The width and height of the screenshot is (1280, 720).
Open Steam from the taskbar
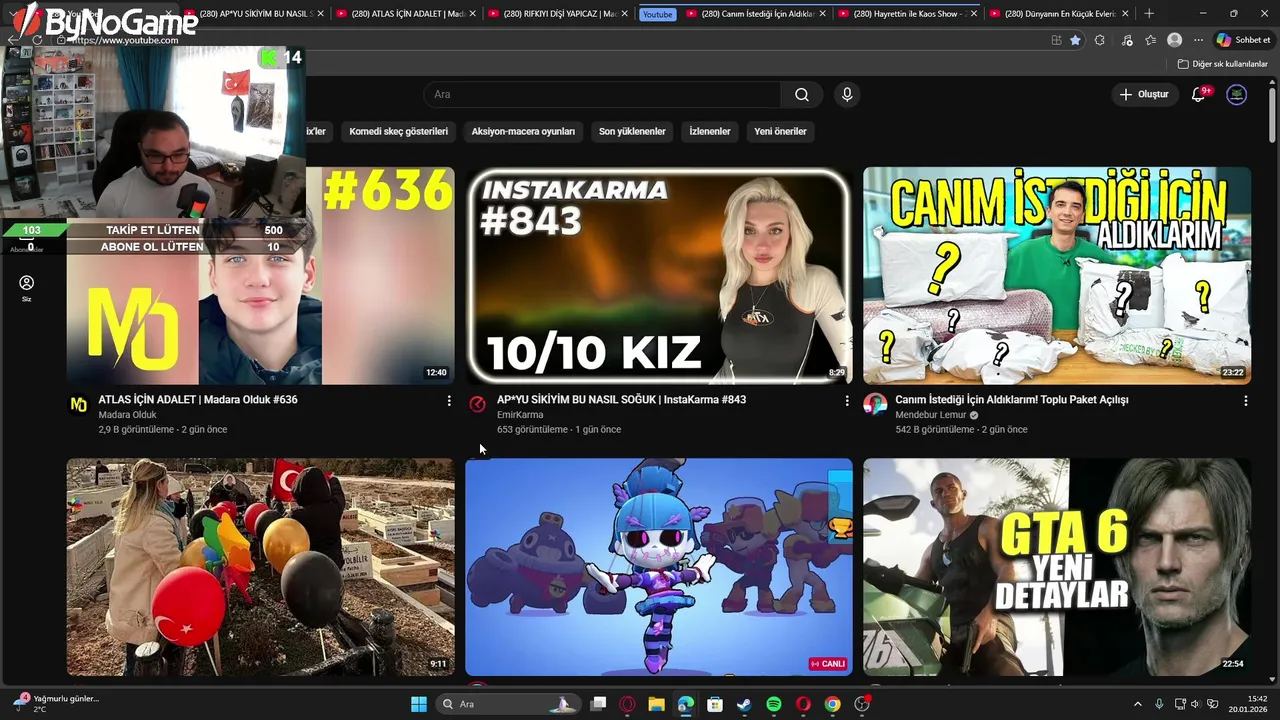(744, 704)
